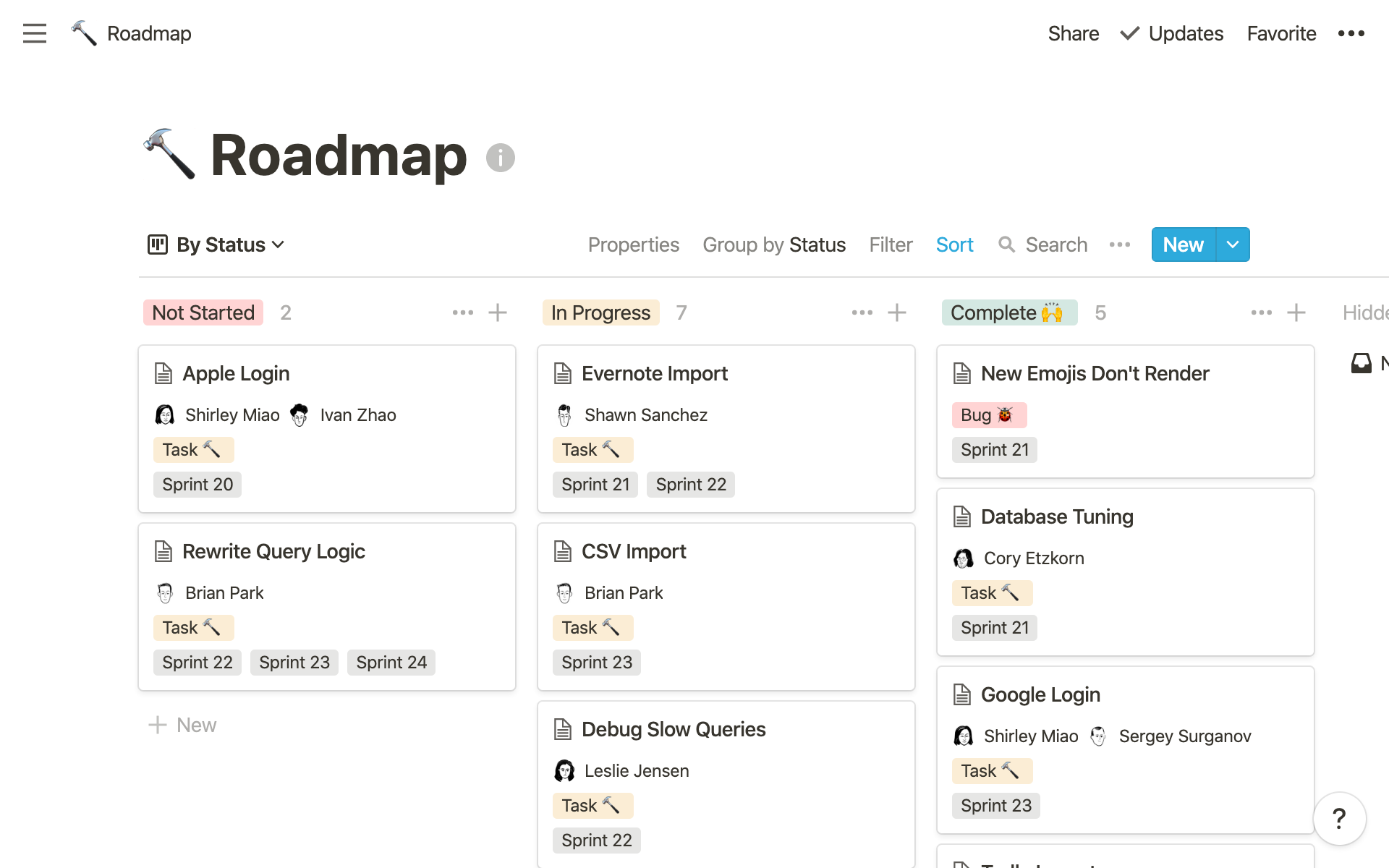The height and width of the screenshot is (868, 1389).
Task: Click the Share button
Action: click(1073, 33)
